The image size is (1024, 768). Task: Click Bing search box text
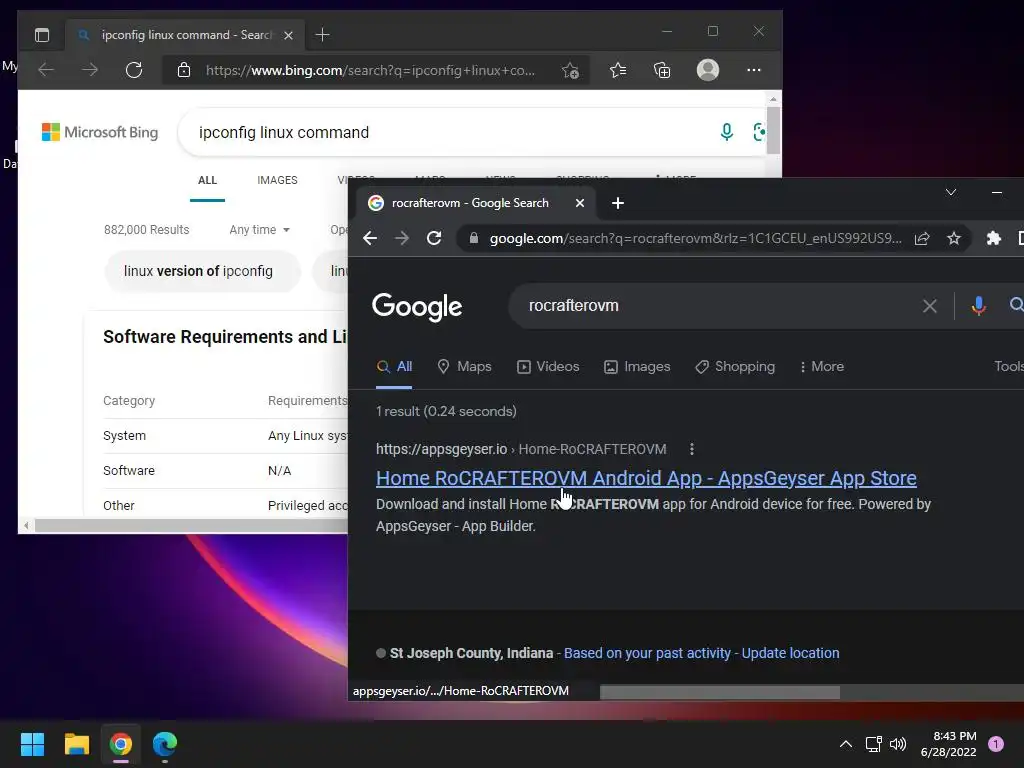pos(284,133)
